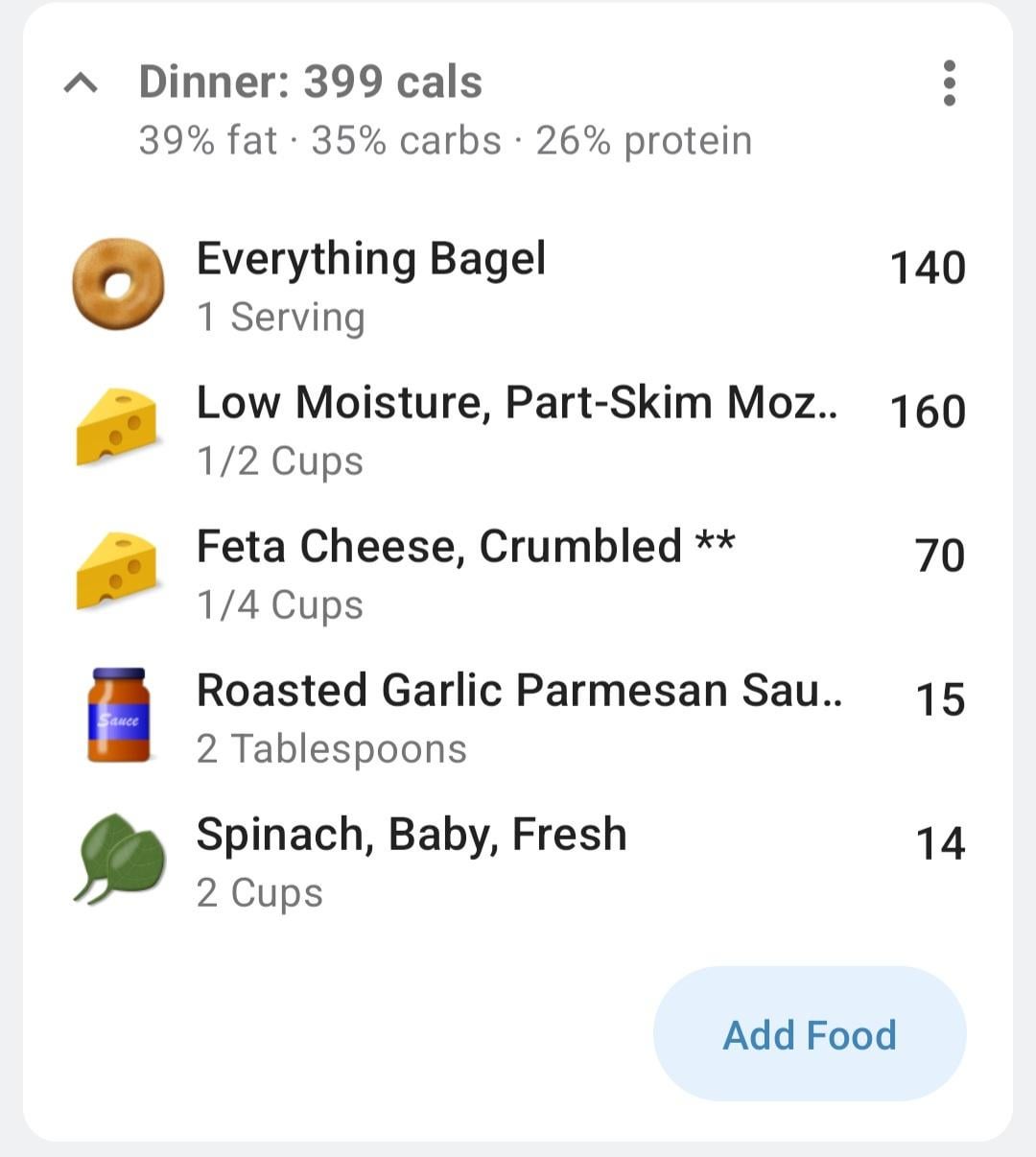Viewport: 1036px width, 1157px height.
Task: Tap the spinach leaves icon
Action: tap(118, 859)
